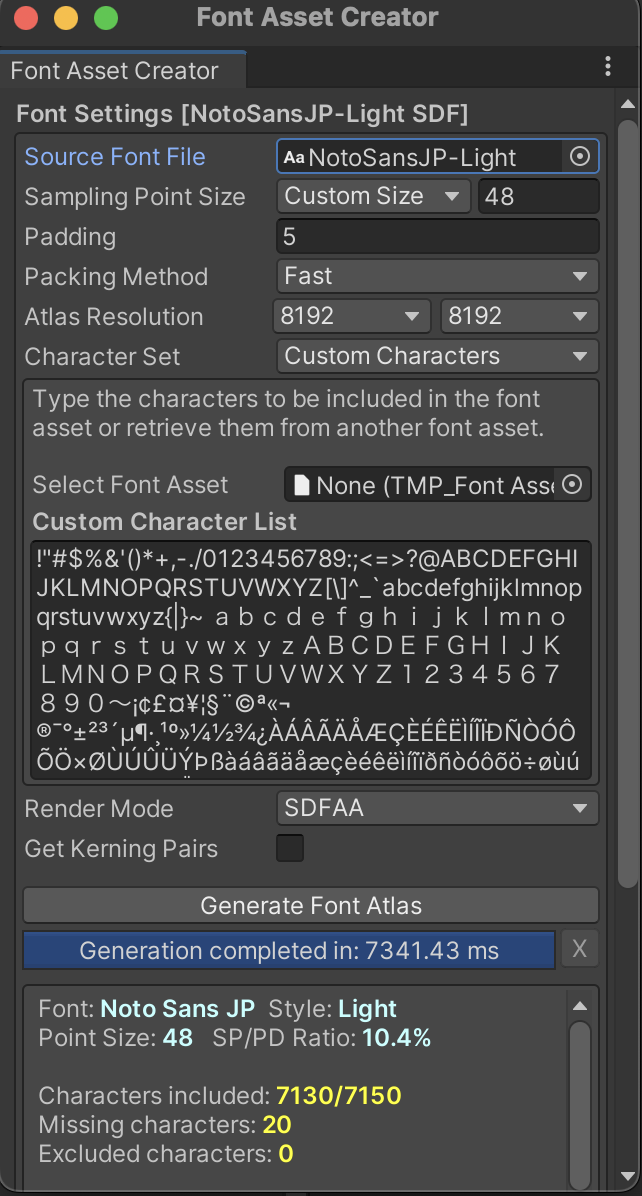Click the main scrollbar up arrow
Image resolution: width=642 pixels, height=1196 pixels.
pos(628,104)
